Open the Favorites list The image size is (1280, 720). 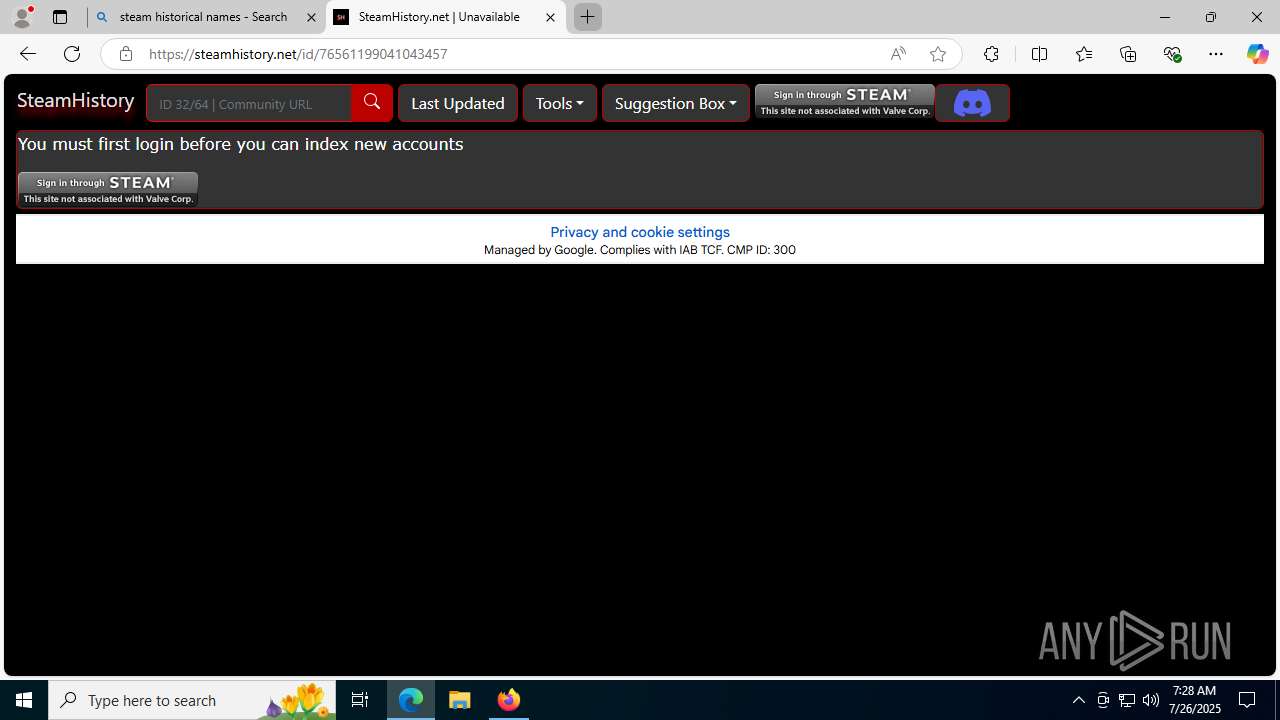click(1084, 54)
